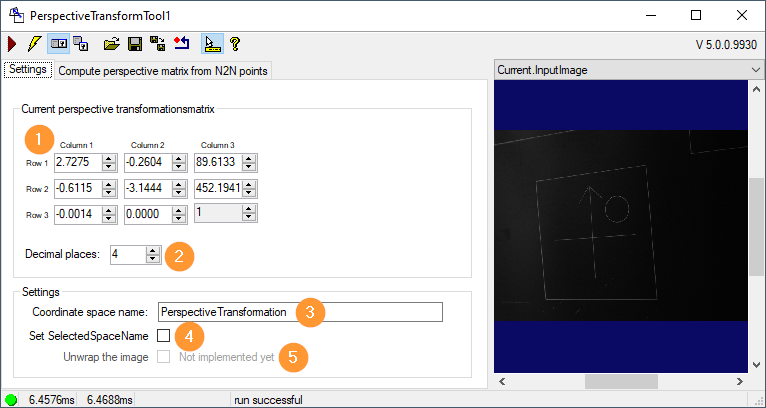Toggle the highlighted pointer tool icon
766x408 pixels.
point(213,44)
